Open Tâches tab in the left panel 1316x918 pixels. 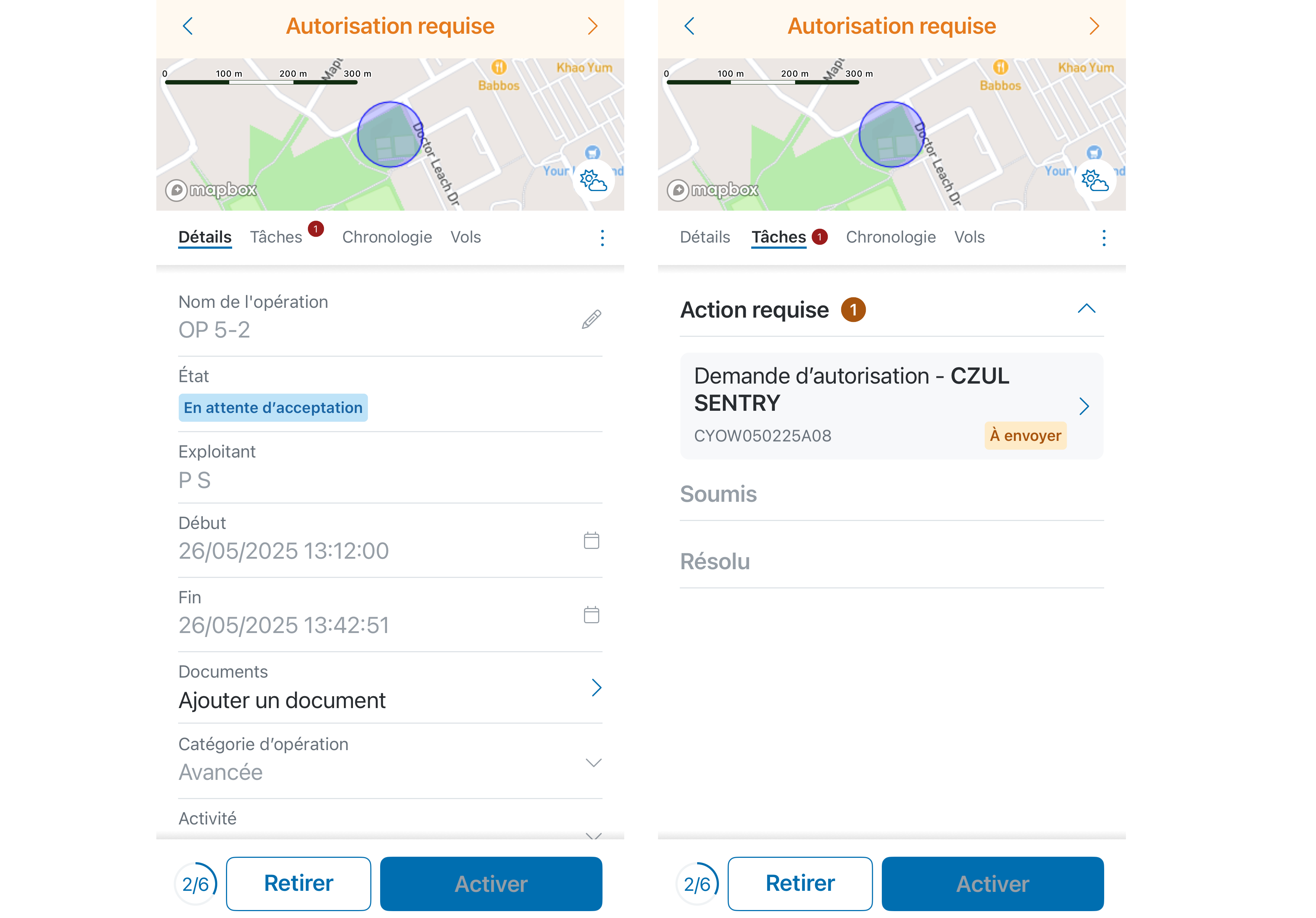point(276,237)
